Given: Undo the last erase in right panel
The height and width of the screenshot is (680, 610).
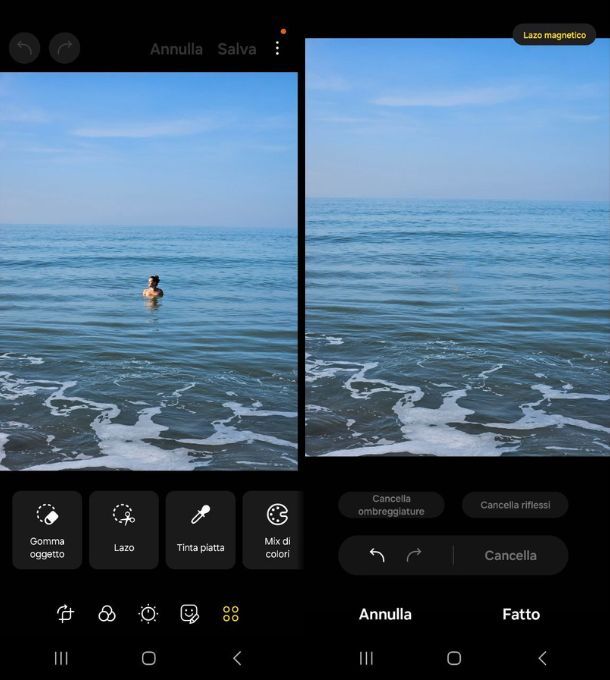Looking at the screenshot, I should point(377,555).
